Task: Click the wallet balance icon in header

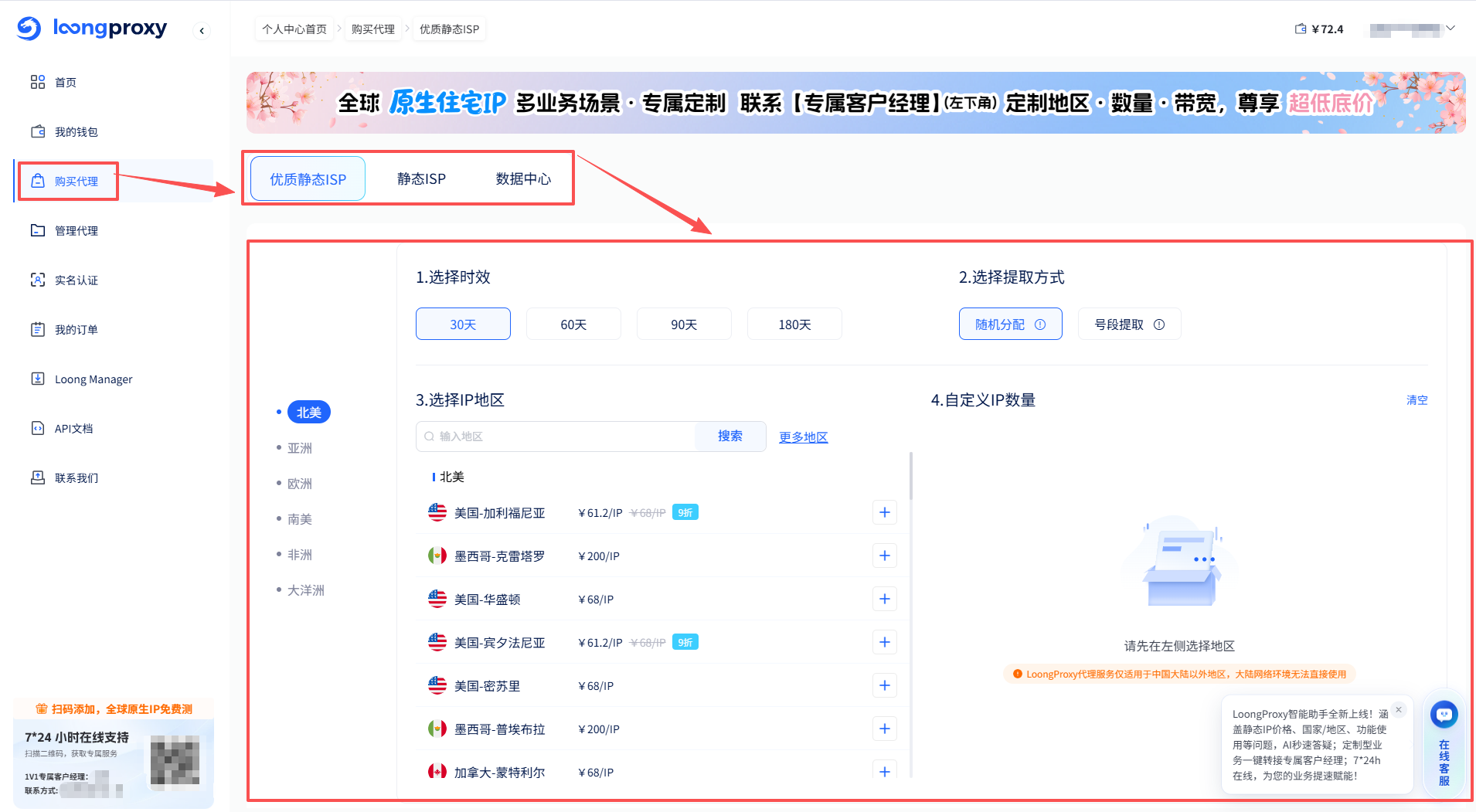Action: pyautogui.click(x=1301, y=29)
